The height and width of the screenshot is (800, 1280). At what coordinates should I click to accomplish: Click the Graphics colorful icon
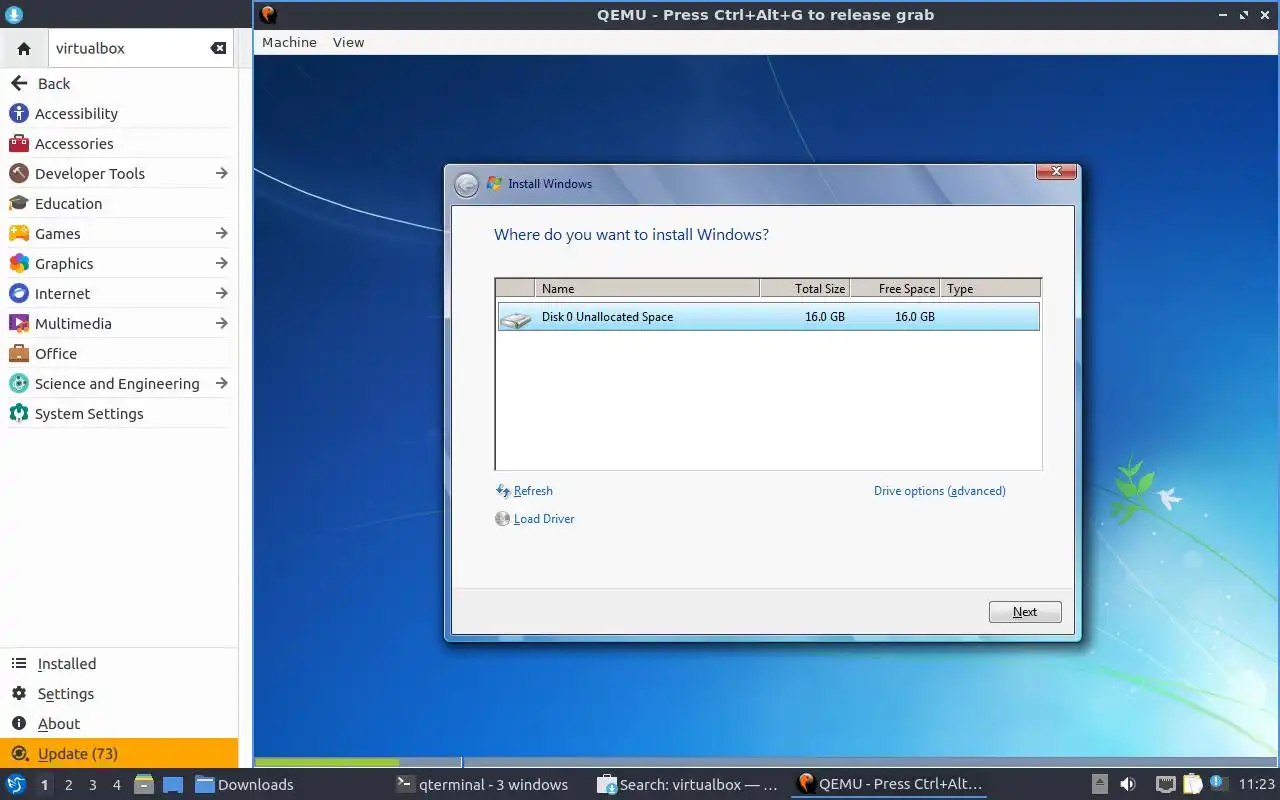(x=18, y=264)
